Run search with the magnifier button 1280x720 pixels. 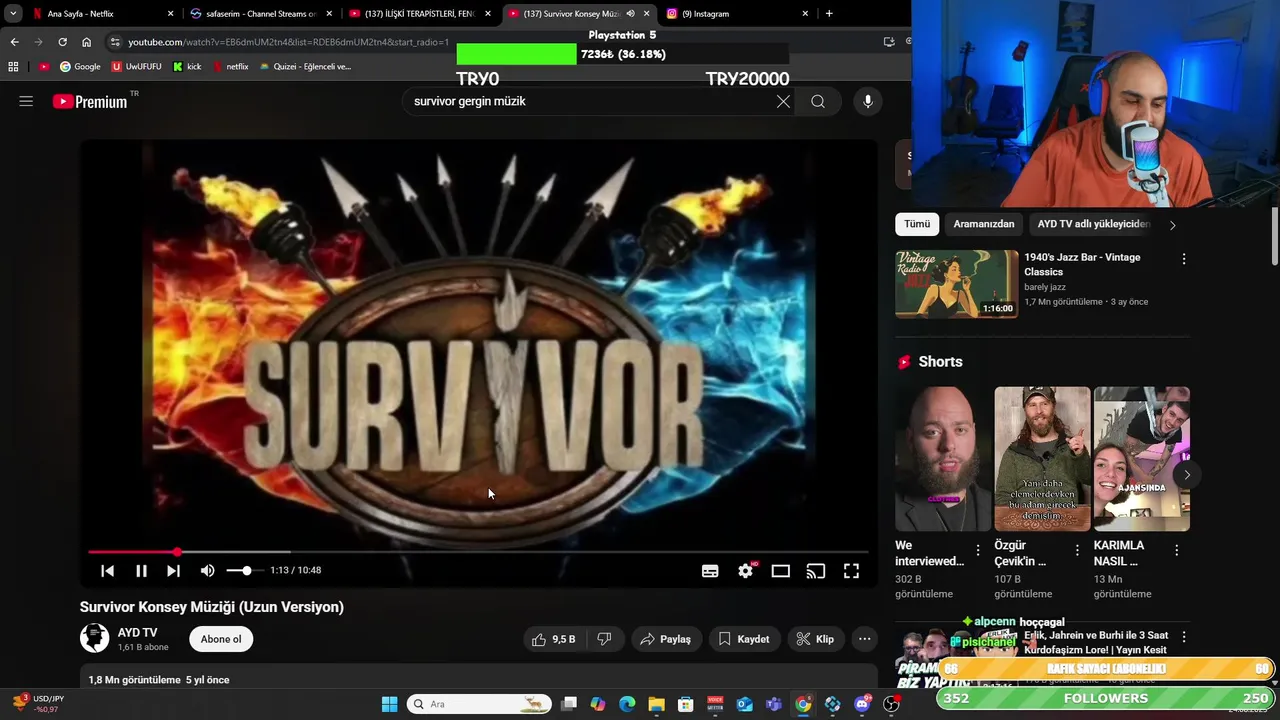coord(818,101)
